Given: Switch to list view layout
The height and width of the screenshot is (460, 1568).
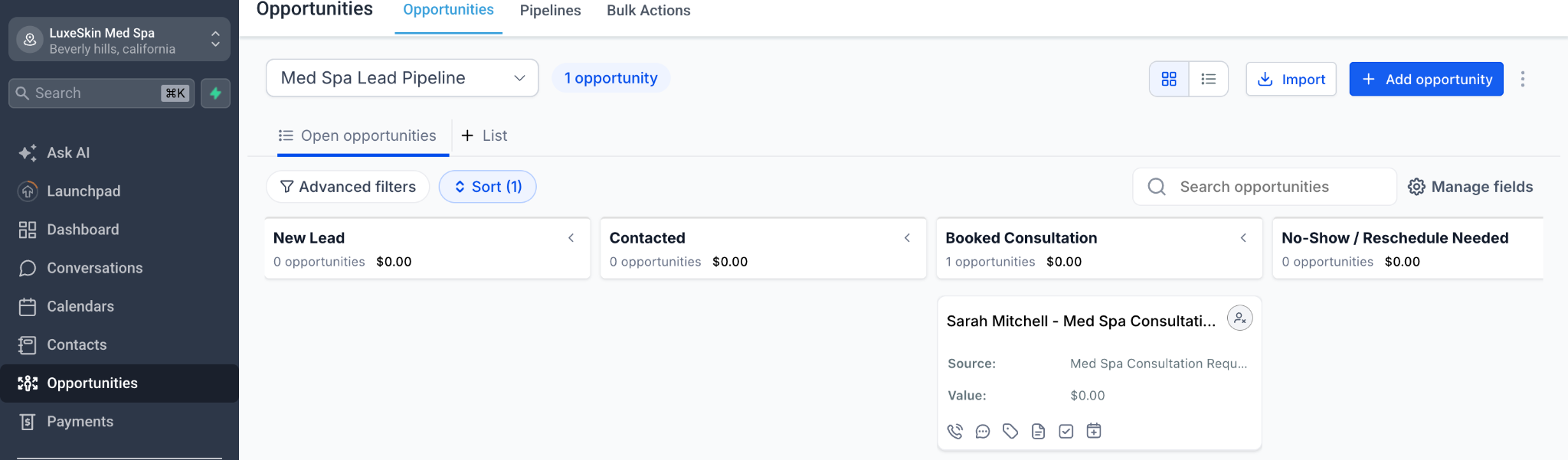Looking at the screenshot, I should click(x=1209, y=79).
